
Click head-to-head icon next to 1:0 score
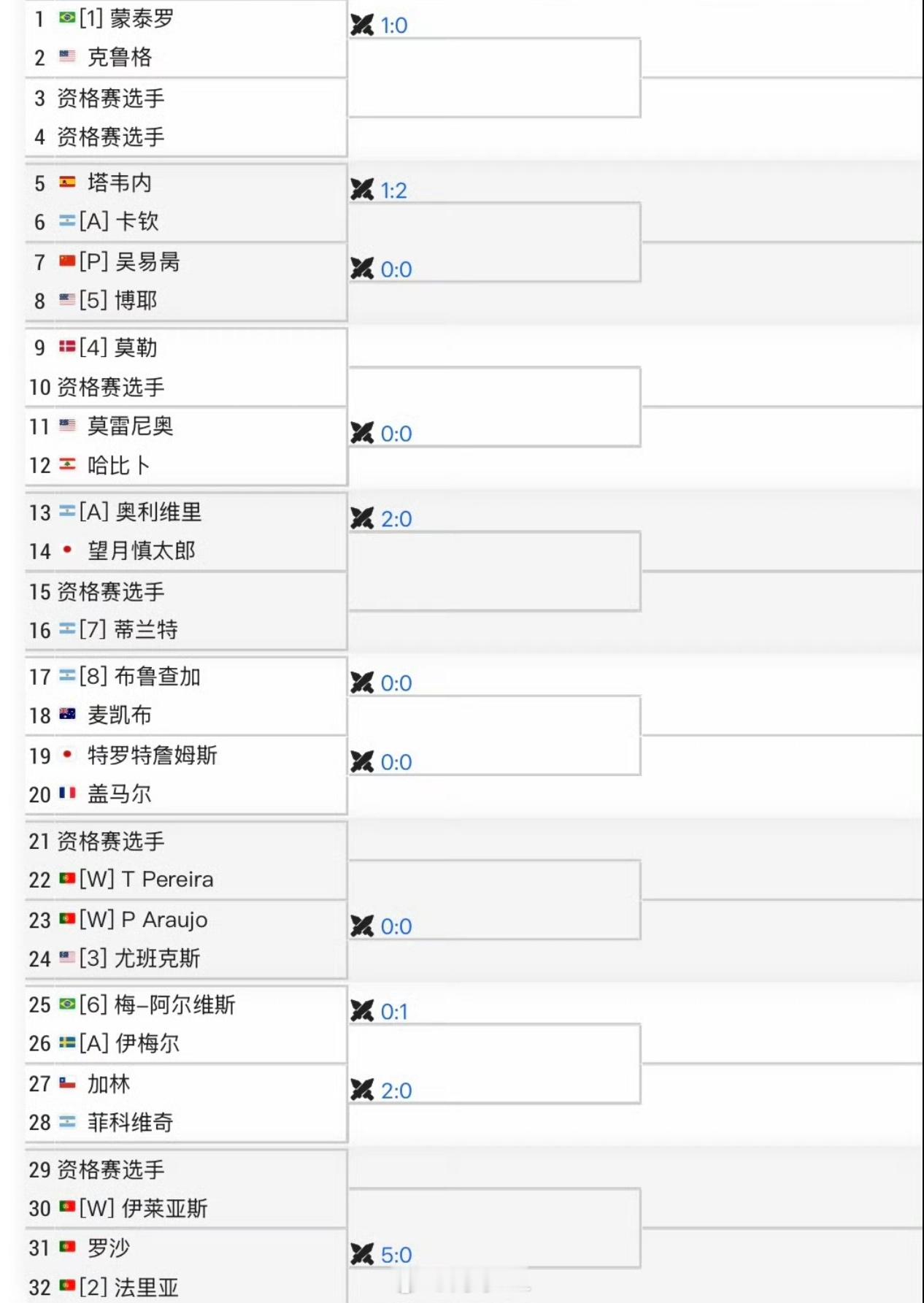point(362,26)
